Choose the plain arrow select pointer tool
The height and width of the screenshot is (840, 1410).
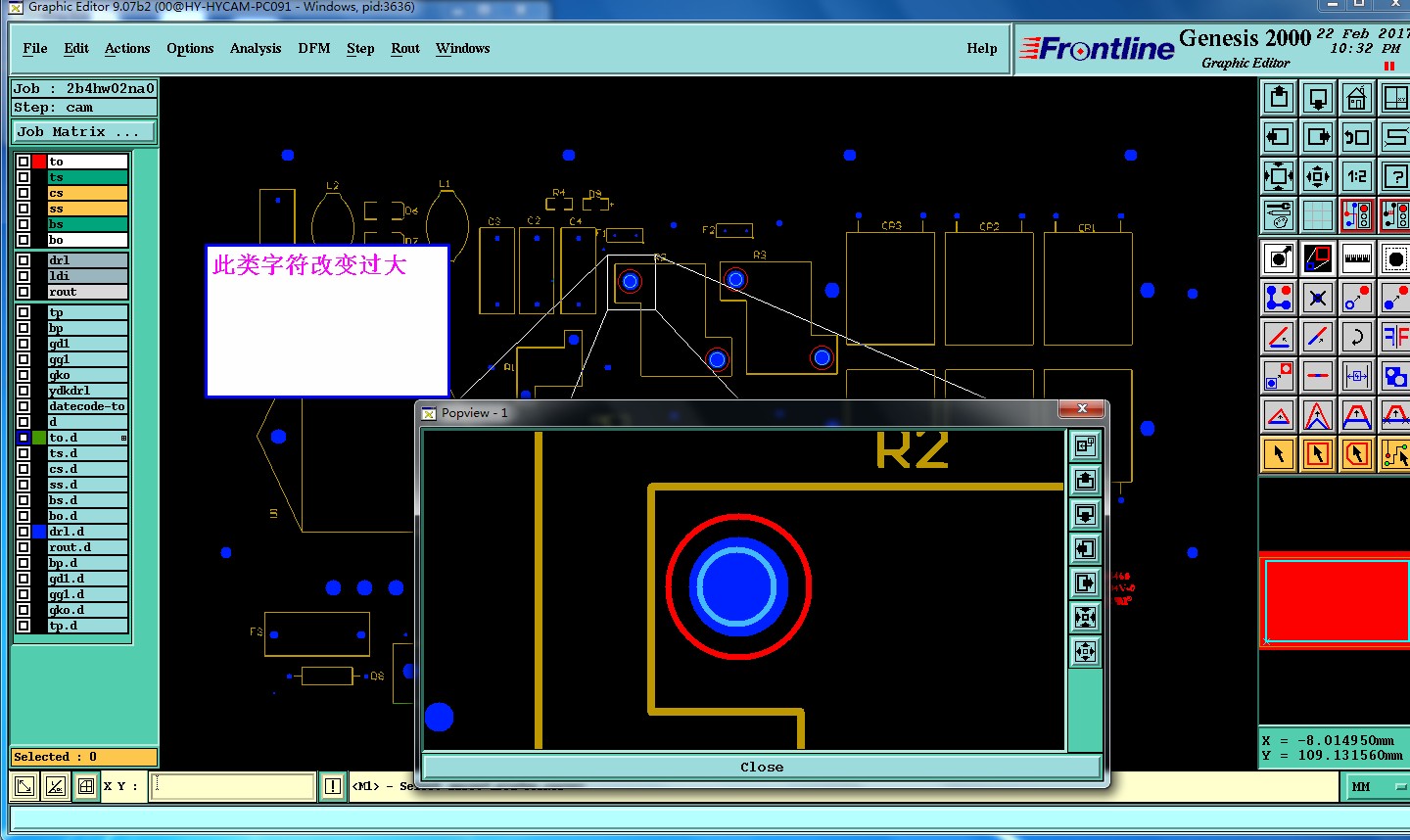(1279, 454)
